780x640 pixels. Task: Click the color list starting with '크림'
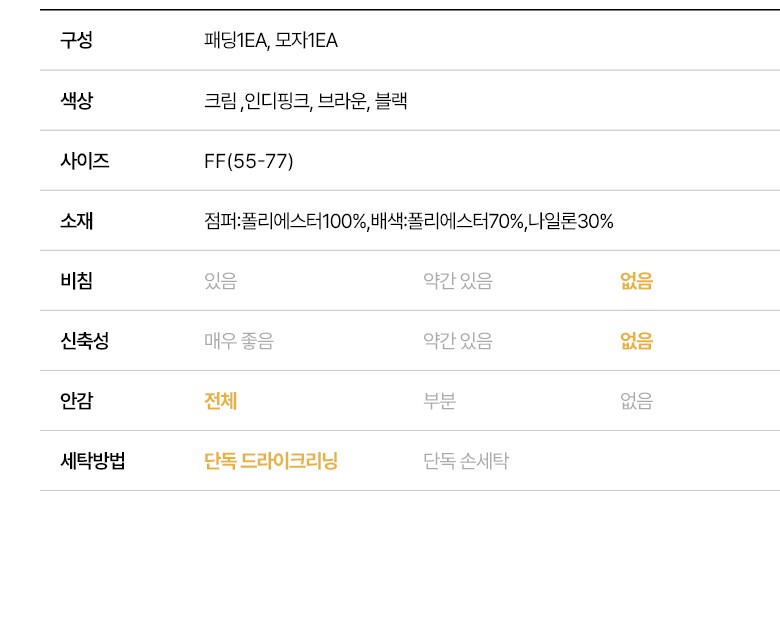(305, 101)
